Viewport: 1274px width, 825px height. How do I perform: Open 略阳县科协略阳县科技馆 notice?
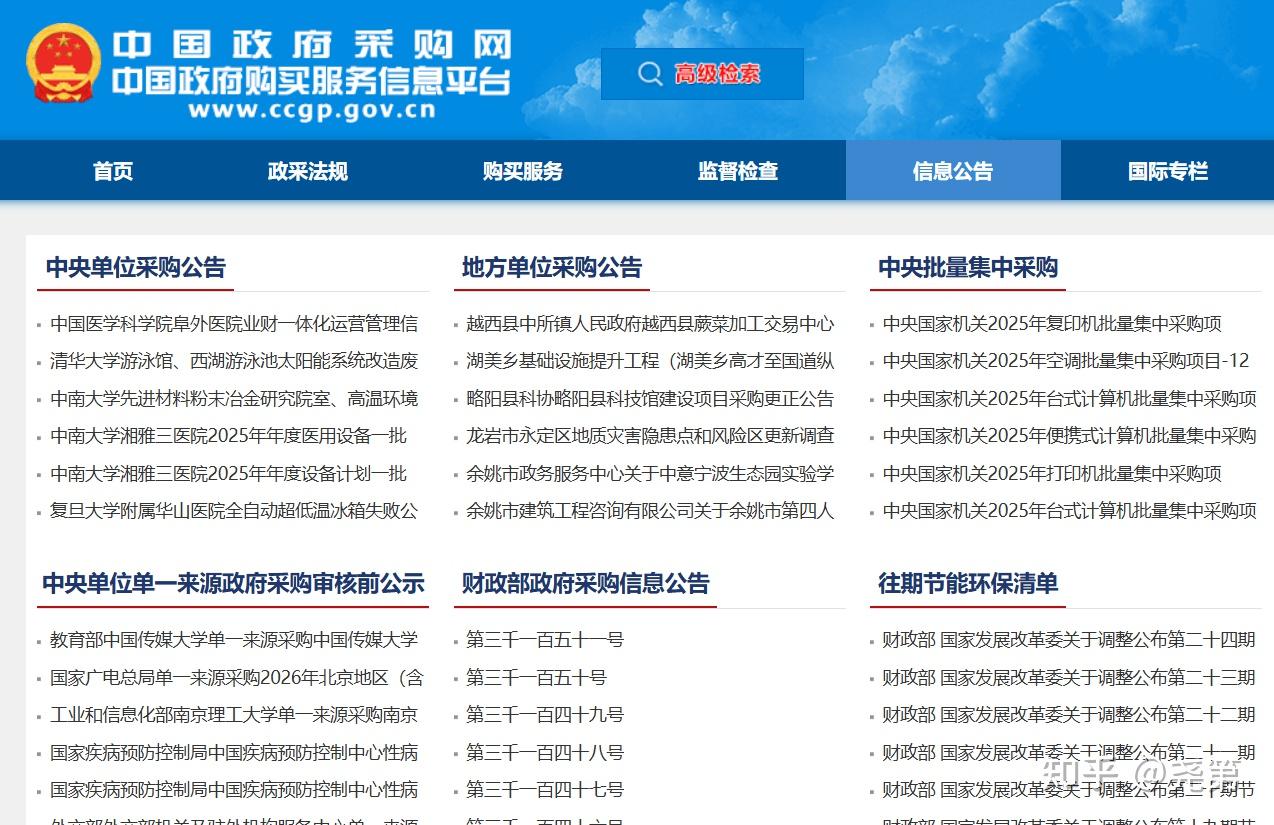(x=650, y=399)
